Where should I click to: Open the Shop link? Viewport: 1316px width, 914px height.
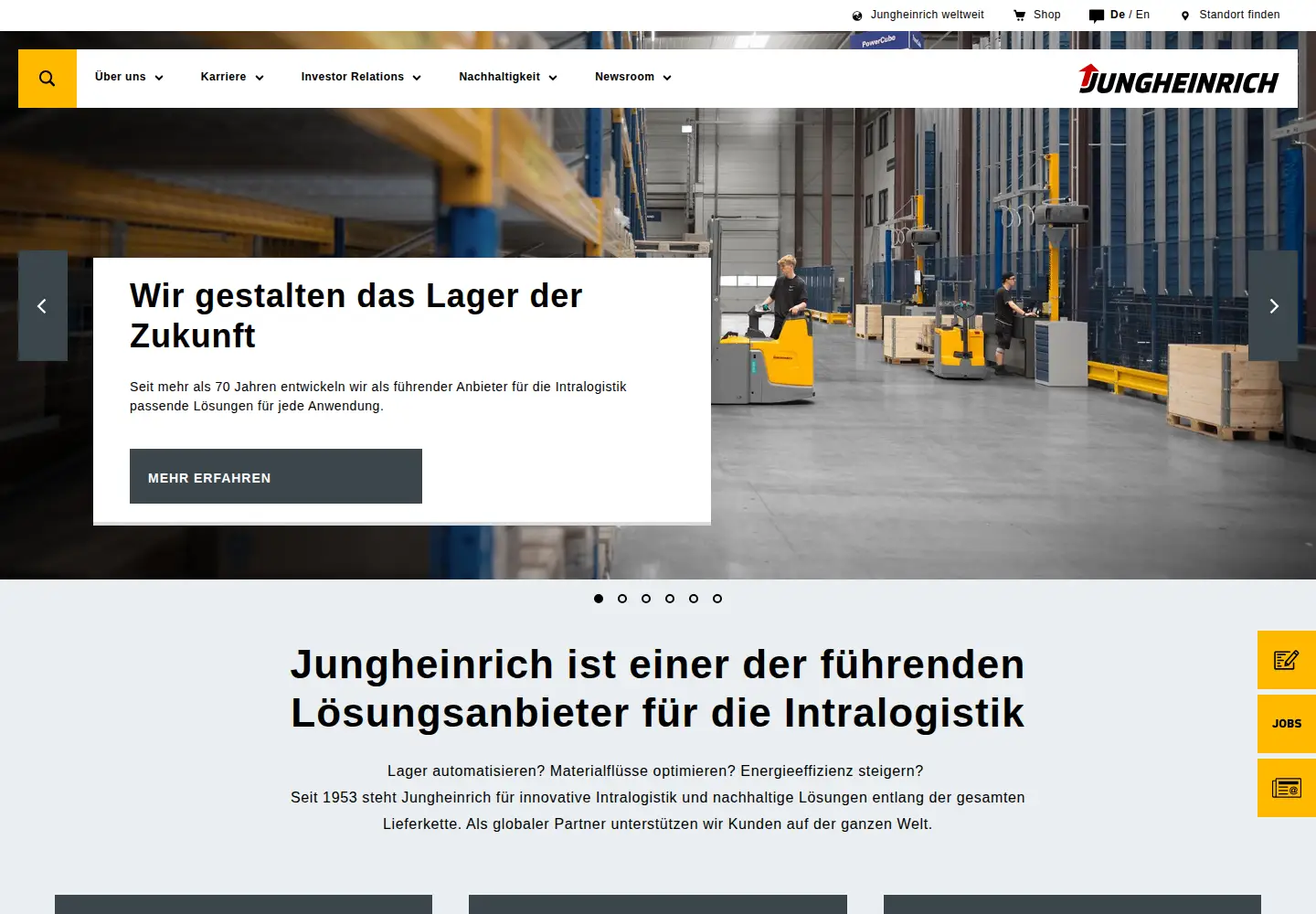(x=1047, y=15)
